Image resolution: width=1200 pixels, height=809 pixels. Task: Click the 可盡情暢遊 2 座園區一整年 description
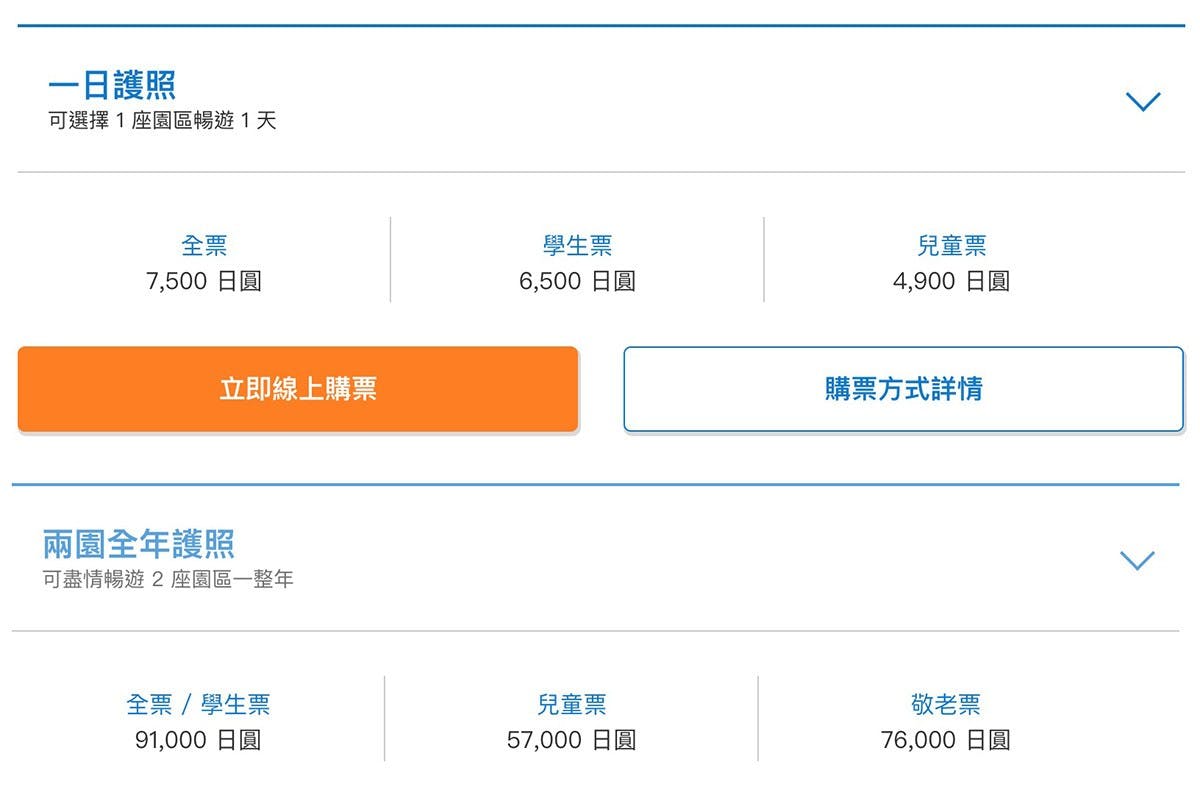point(168,579)
